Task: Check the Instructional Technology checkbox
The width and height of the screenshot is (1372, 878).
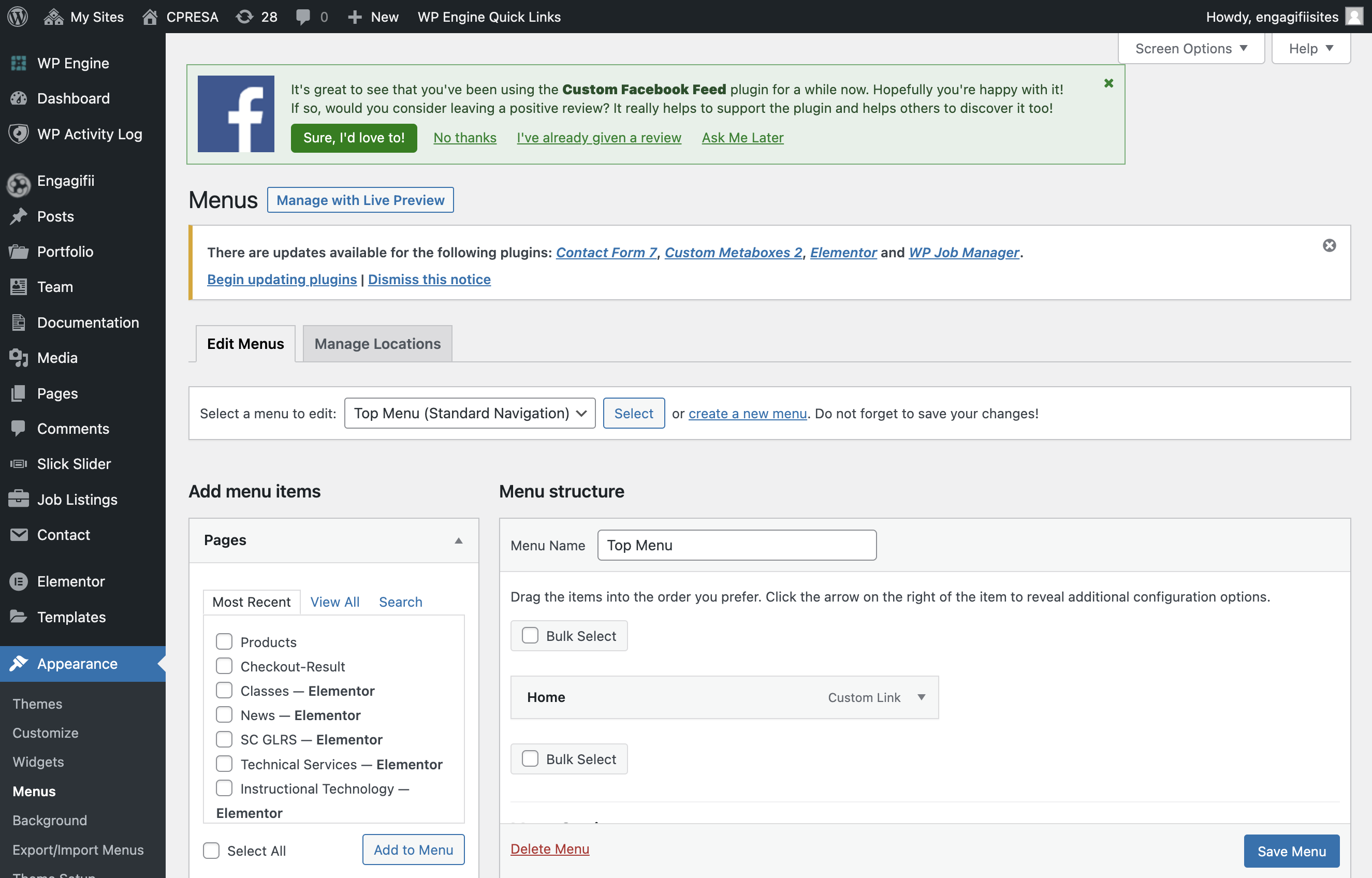Action: point(224,788)
